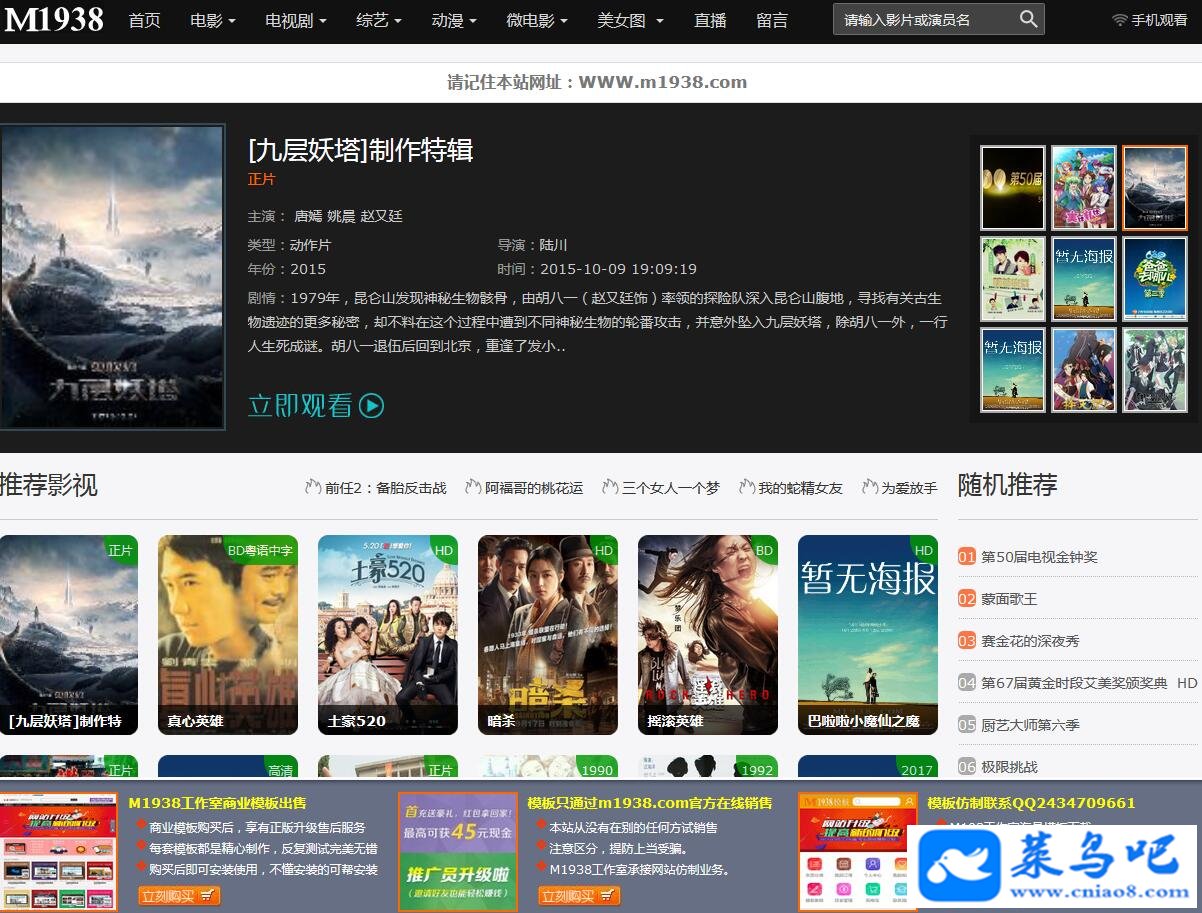The image size is (1202, 913).
Task: Open 厨艺大师第六季 in random recommendations
Action: [x=1030, y=725]
